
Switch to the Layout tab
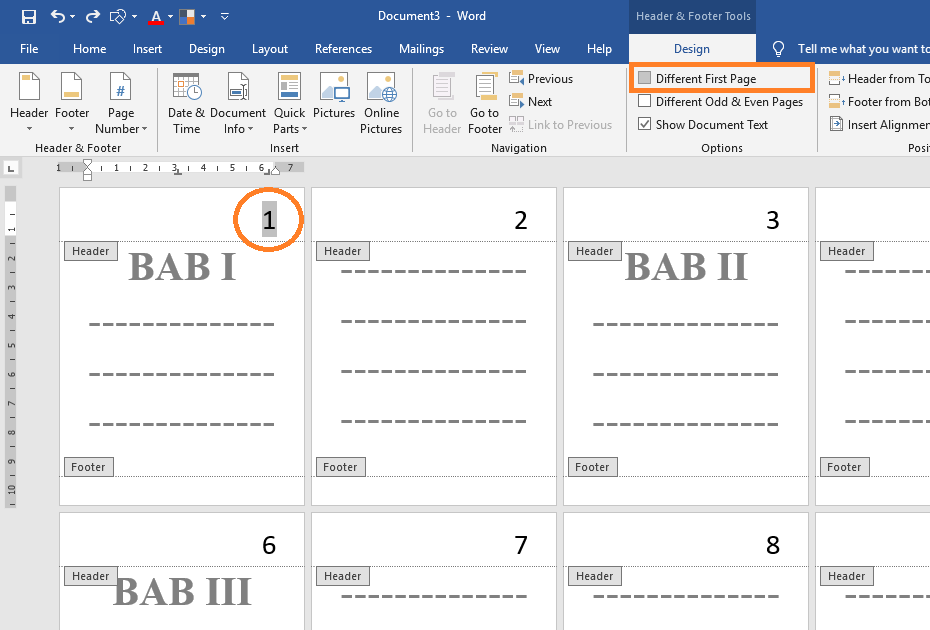pyautogui.click(x=270, y=49)
